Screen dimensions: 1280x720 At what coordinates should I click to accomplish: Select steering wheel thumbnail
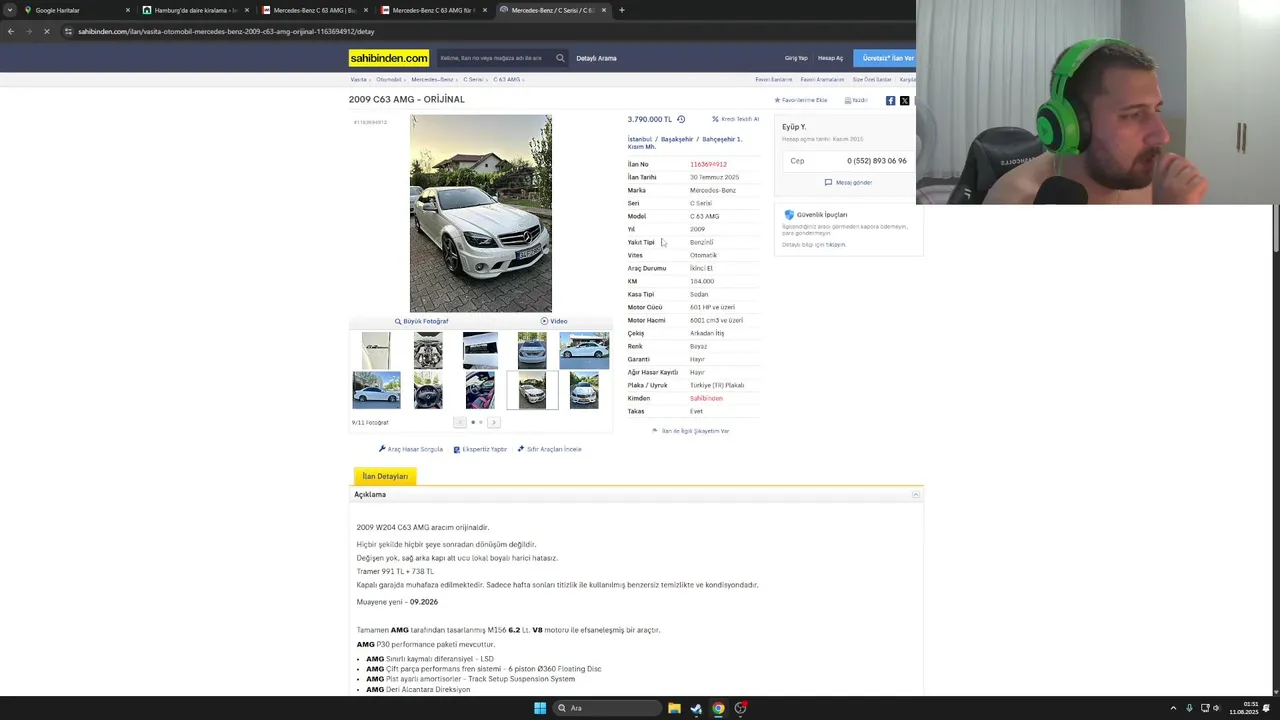[x=428, y=390]
